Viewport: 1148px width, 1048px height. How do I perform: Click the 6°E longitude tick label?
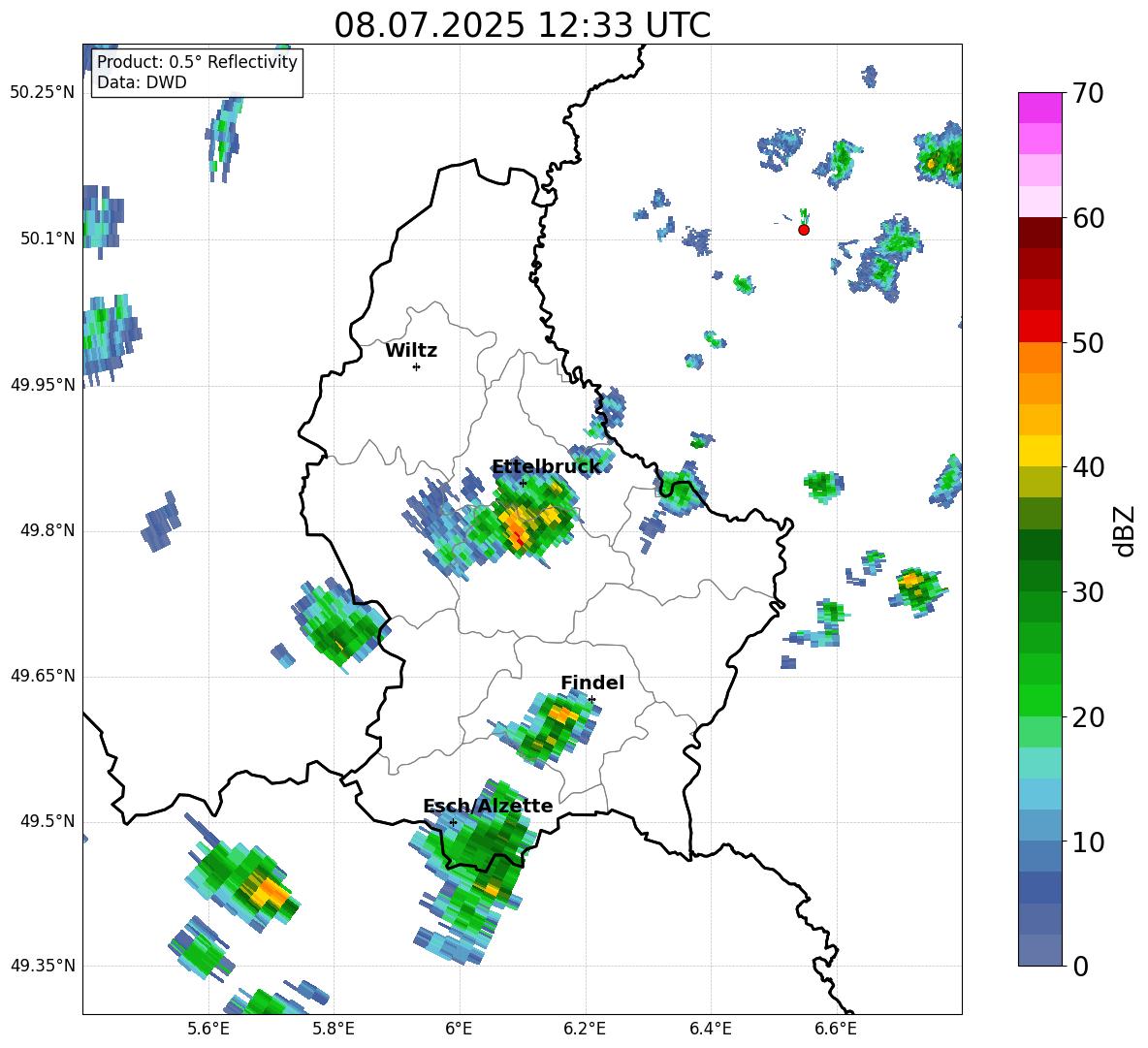tap(459, 1029)
